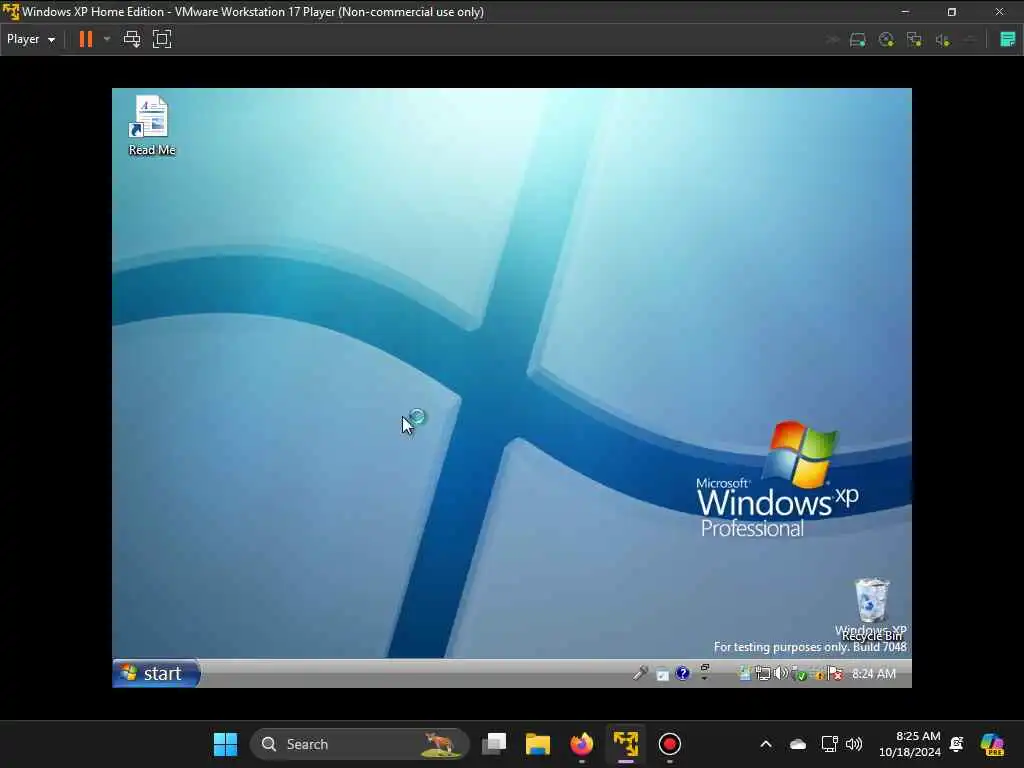Image resolution: width=1024 pixels, height=768 pixels.
Task: Click the green checkmark tray icon
Action: coord(799,674)
